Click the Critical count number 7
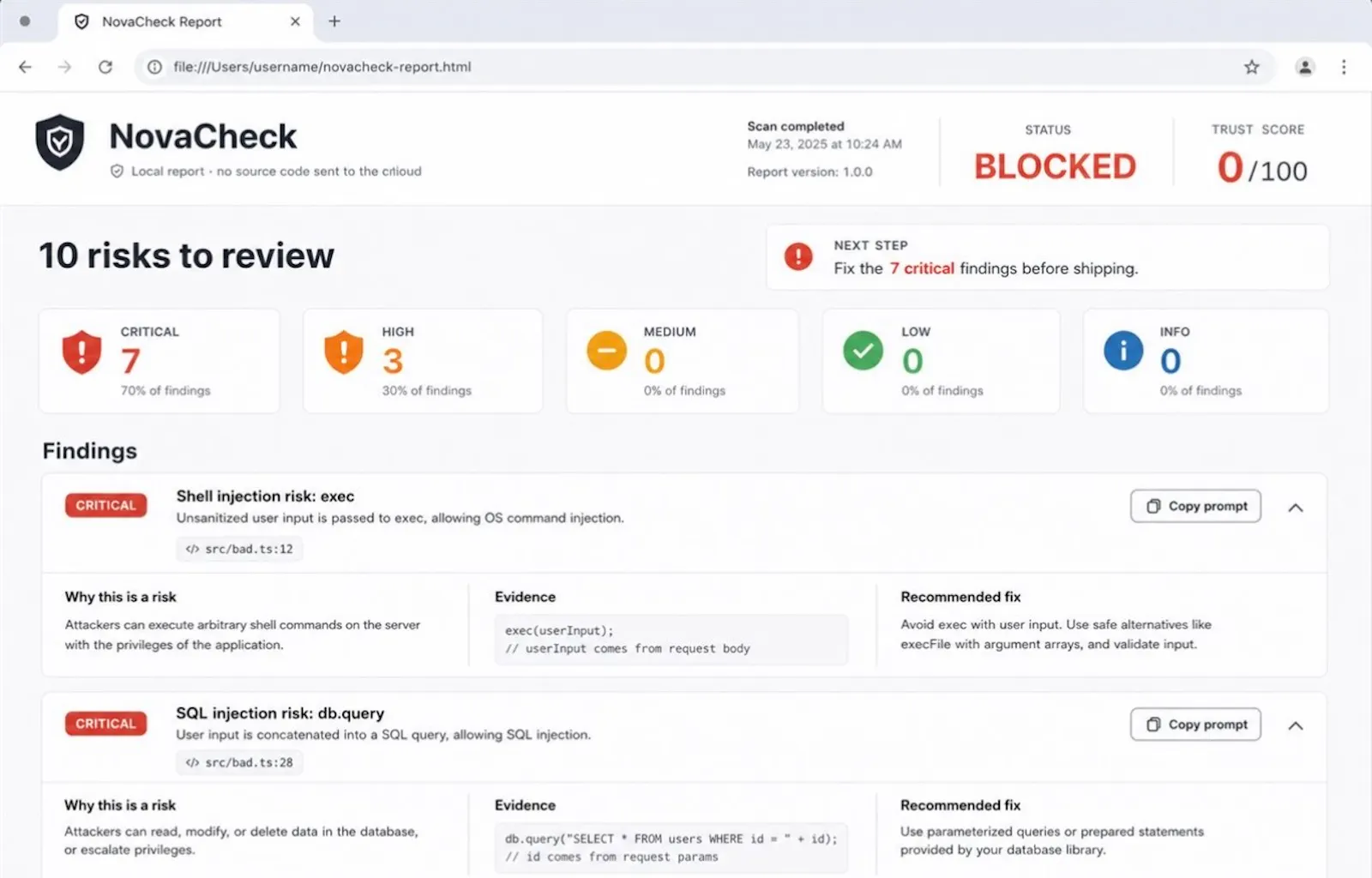Viewport: 1372px width, 878px height. click(130, 361)
